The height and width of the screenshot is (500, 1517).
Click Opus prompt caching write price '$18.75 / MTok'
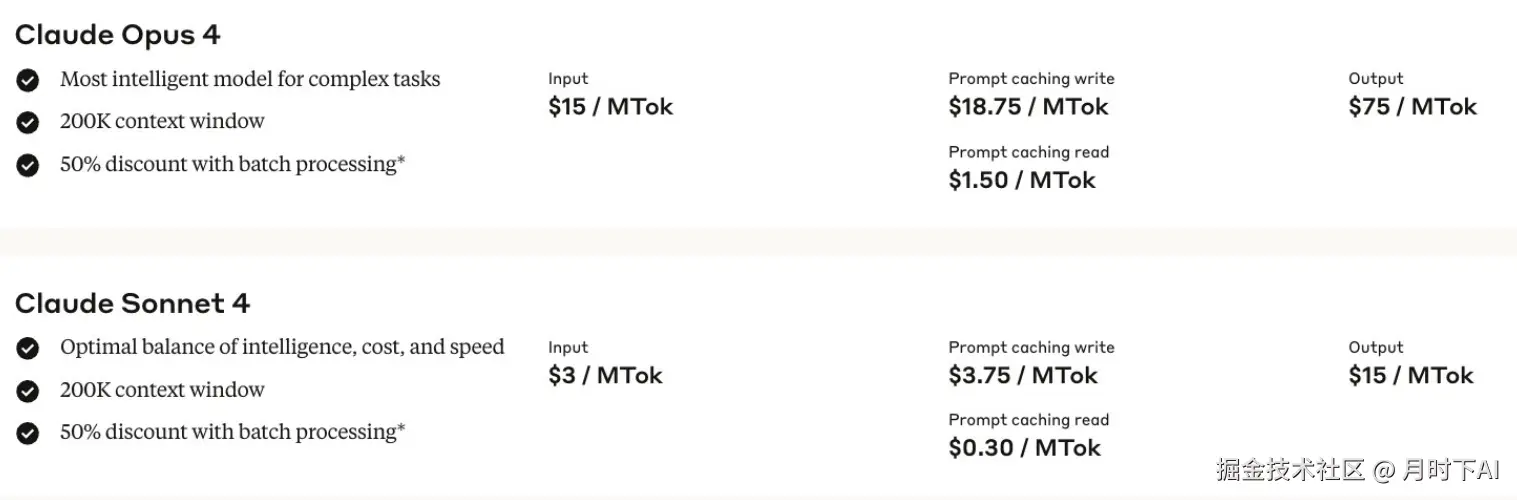(x=1028, y=107)
